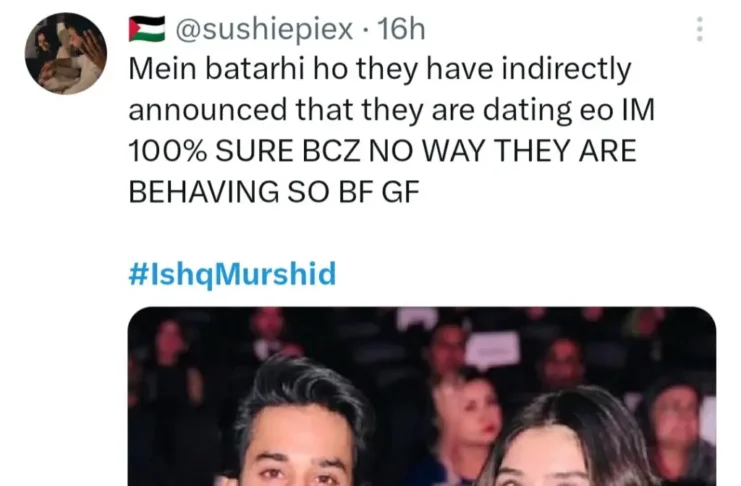The width and height of the screenshot is (741, 486).
Task: Click the Palestinian flag emoji beside the handle
Action: pyautogui.click(x=147, y=29)
